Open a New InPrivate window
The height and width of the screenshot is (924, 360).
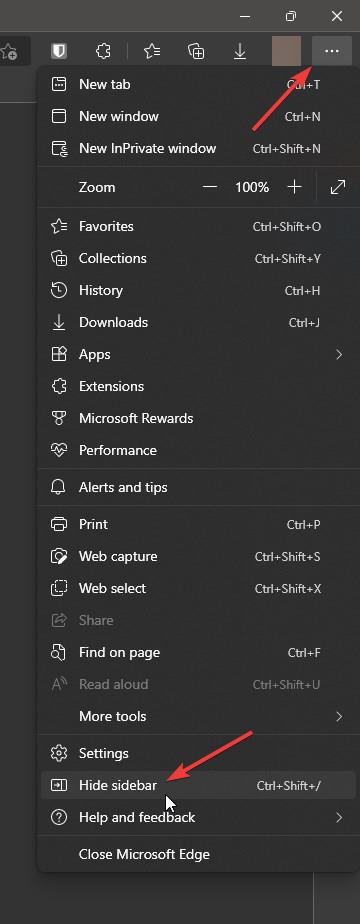(198, 148)
